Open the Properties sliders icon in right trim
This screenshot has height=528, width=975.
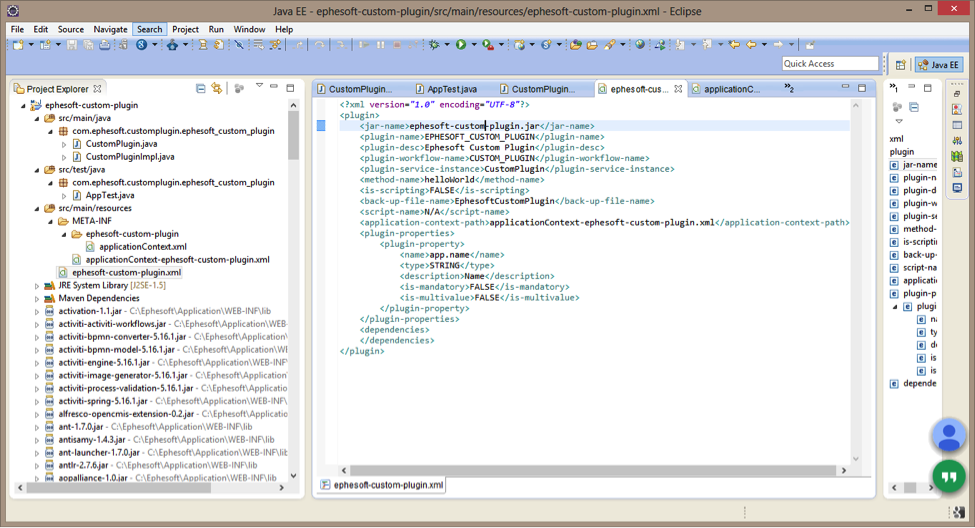point(957,141)
